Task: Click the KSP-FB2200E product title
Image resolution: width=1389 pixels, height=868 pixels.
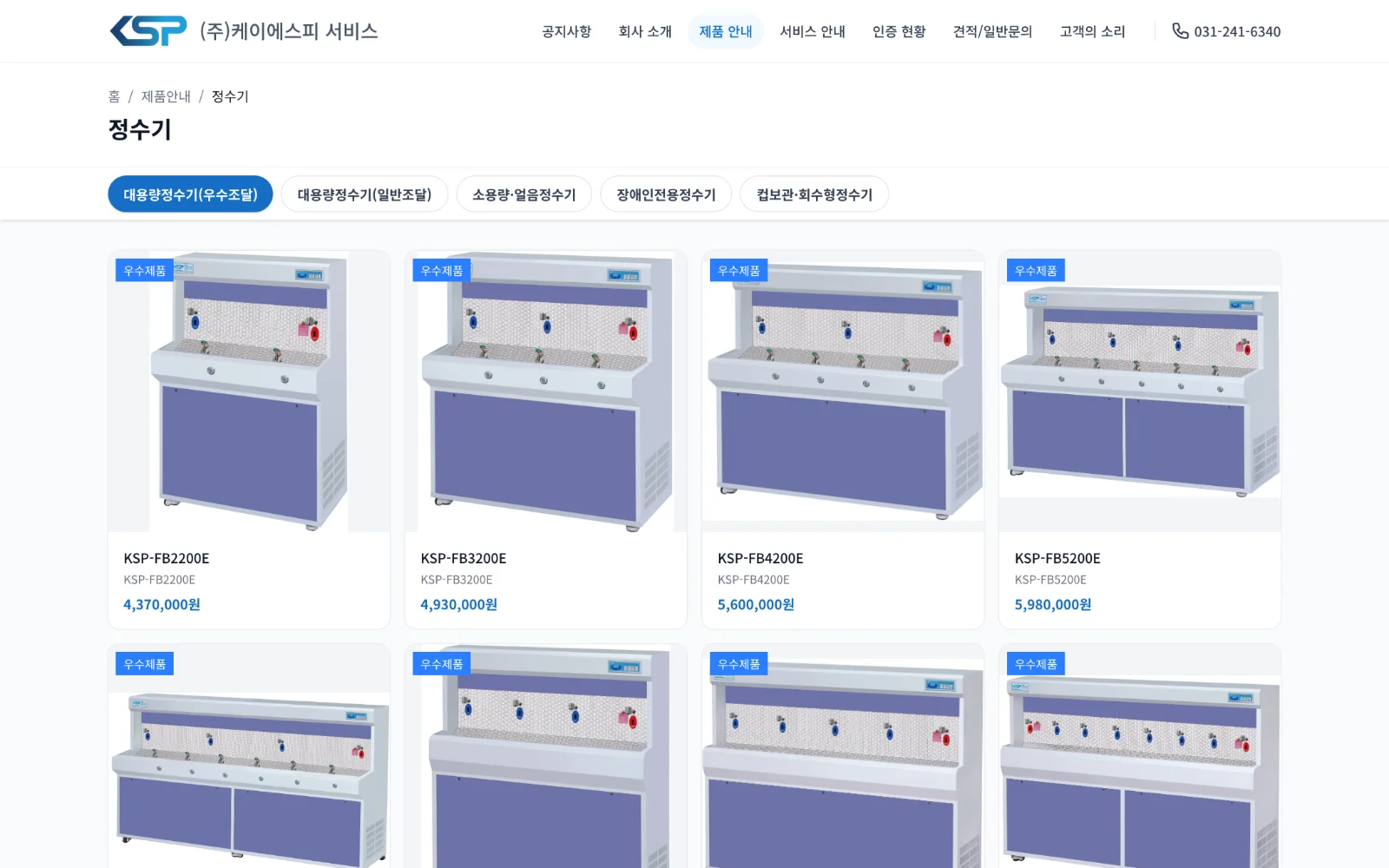Action: tap(167, 558)
